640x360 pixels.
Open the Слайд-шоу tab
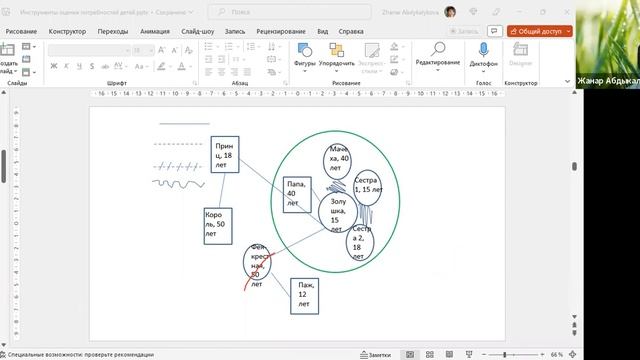click(x=198, y=31)
